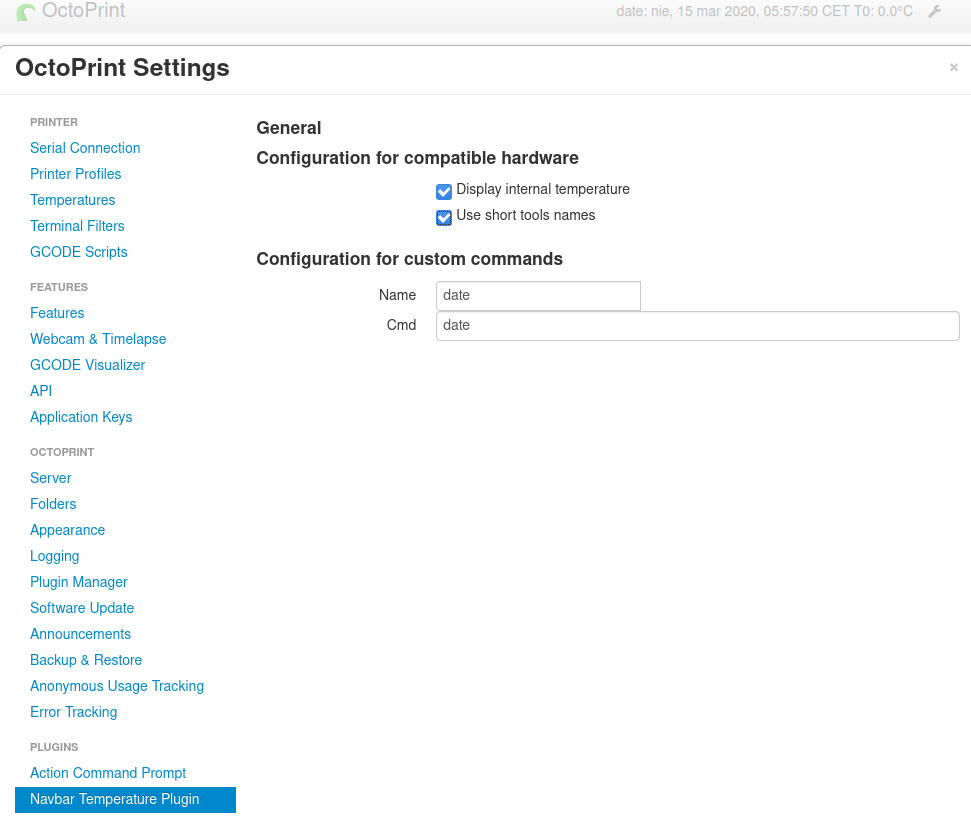Screen dimensions: 971x834
Task: Open API settings
Action: (41, 391)
